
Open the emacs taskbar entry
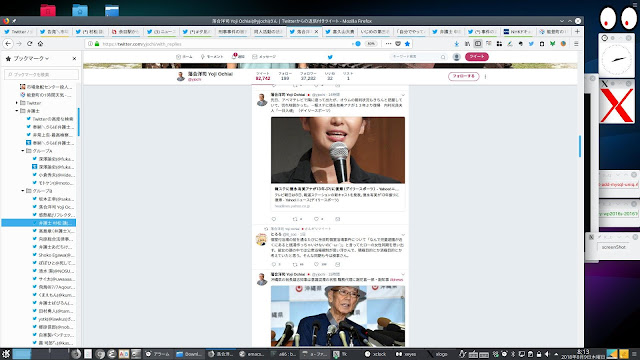[x=252, y=354]
